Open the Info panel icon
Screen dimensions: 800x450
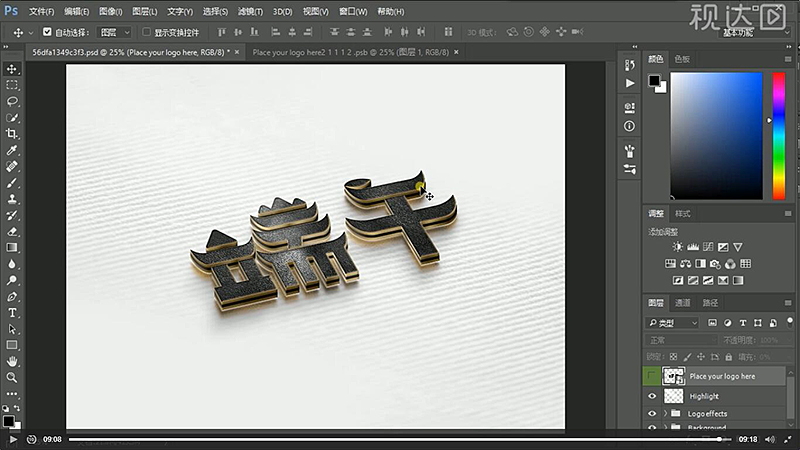(x=630, y=126)
